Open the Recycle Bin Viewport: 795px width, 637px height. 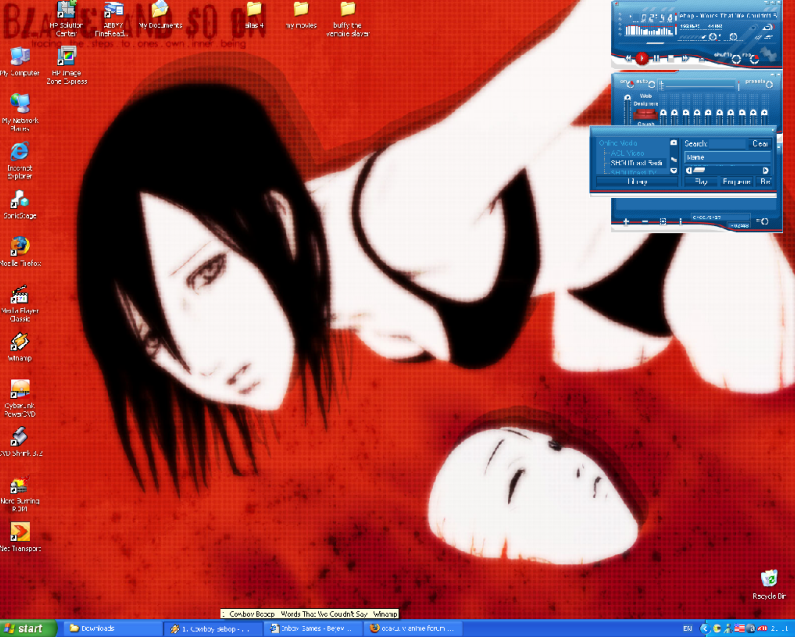[x=769, y=585]
